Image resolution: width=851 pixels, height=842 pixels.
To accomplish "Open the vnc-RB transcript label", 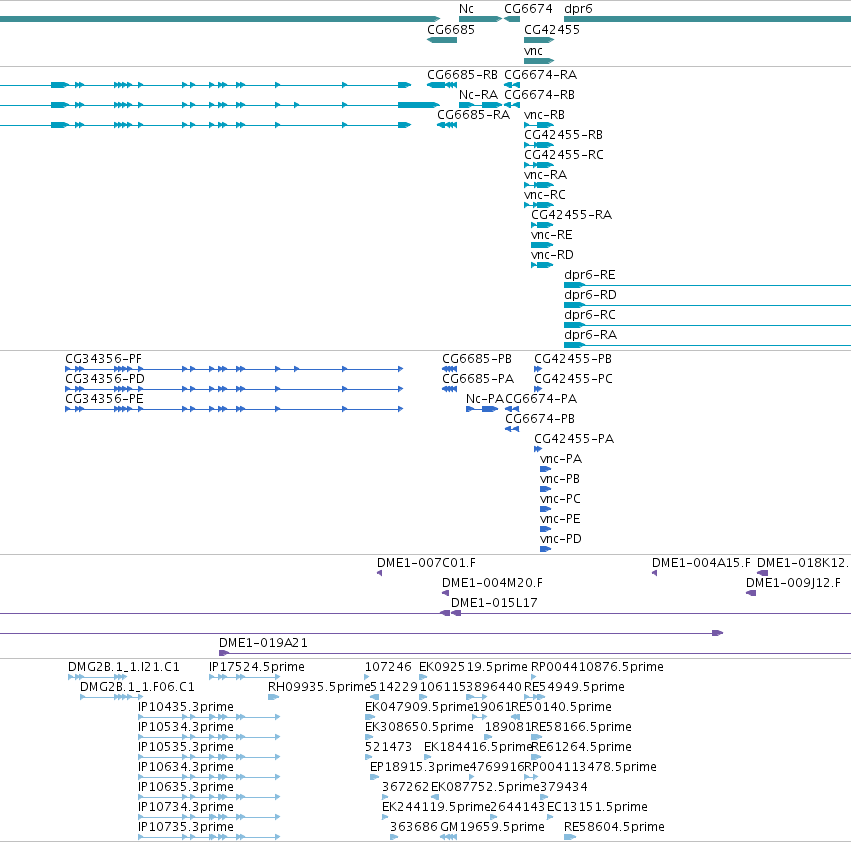I will [x=544, y=115].
